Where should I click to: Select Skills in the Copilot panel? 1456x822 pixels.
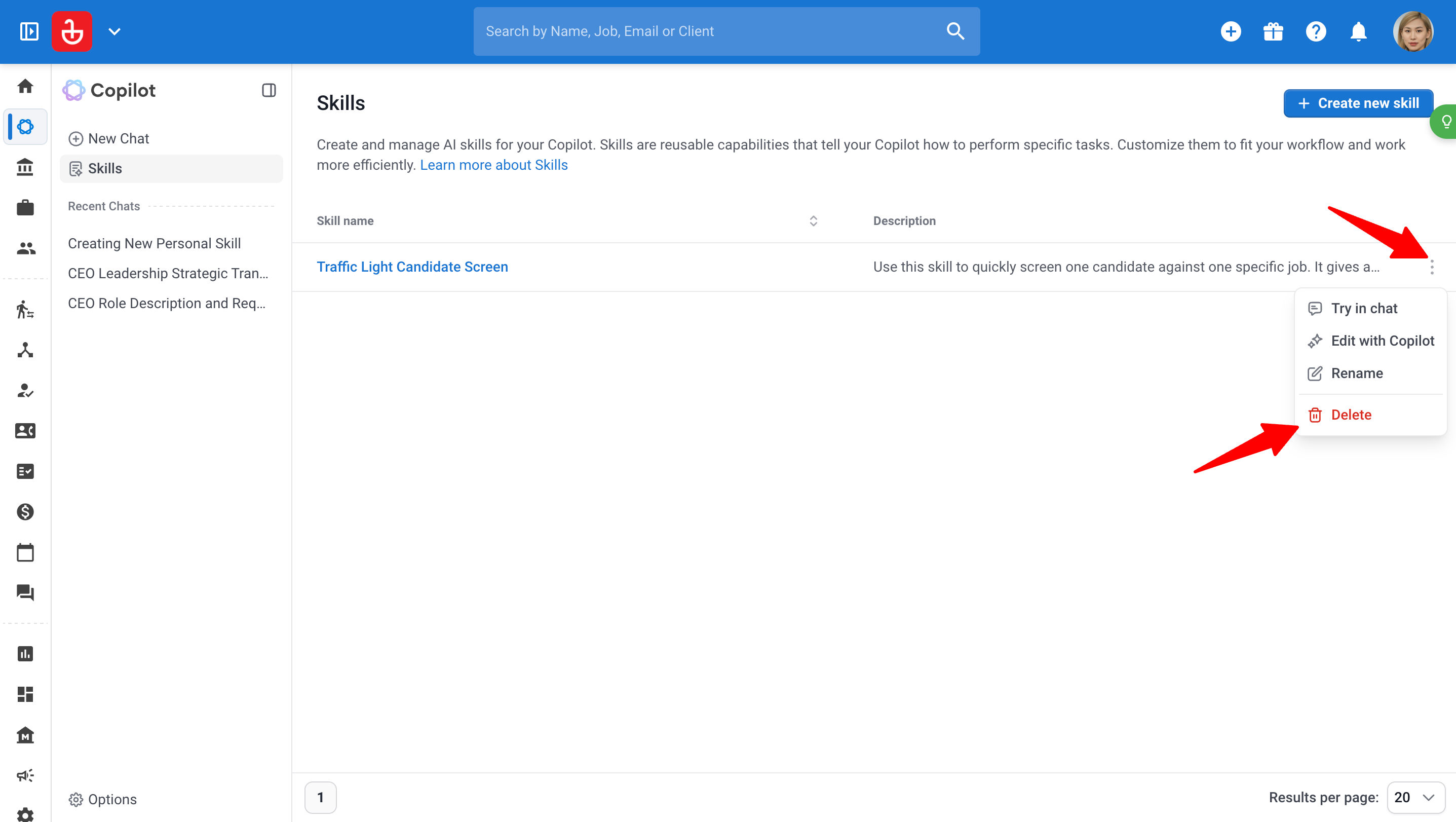(x=171, y=168)
